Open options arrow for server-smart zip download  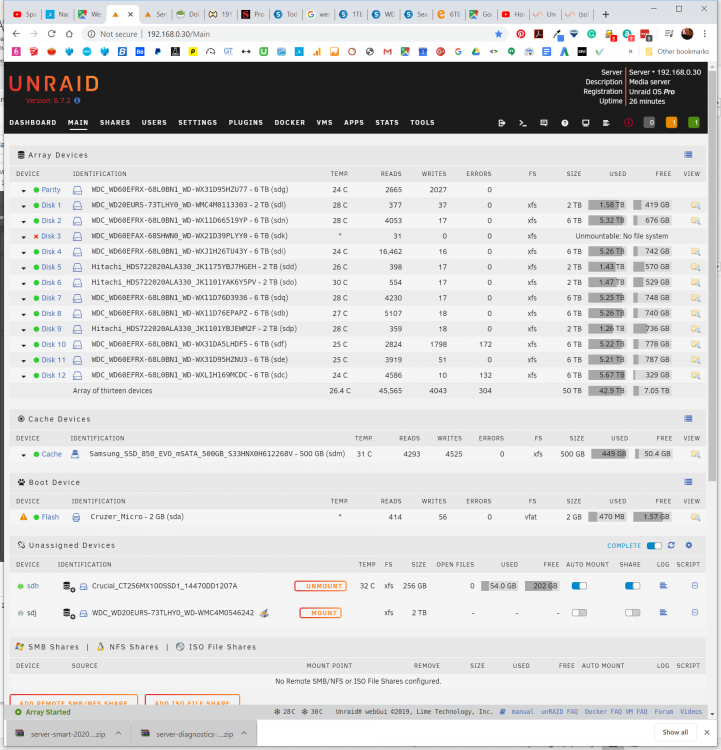click(118, 733)
